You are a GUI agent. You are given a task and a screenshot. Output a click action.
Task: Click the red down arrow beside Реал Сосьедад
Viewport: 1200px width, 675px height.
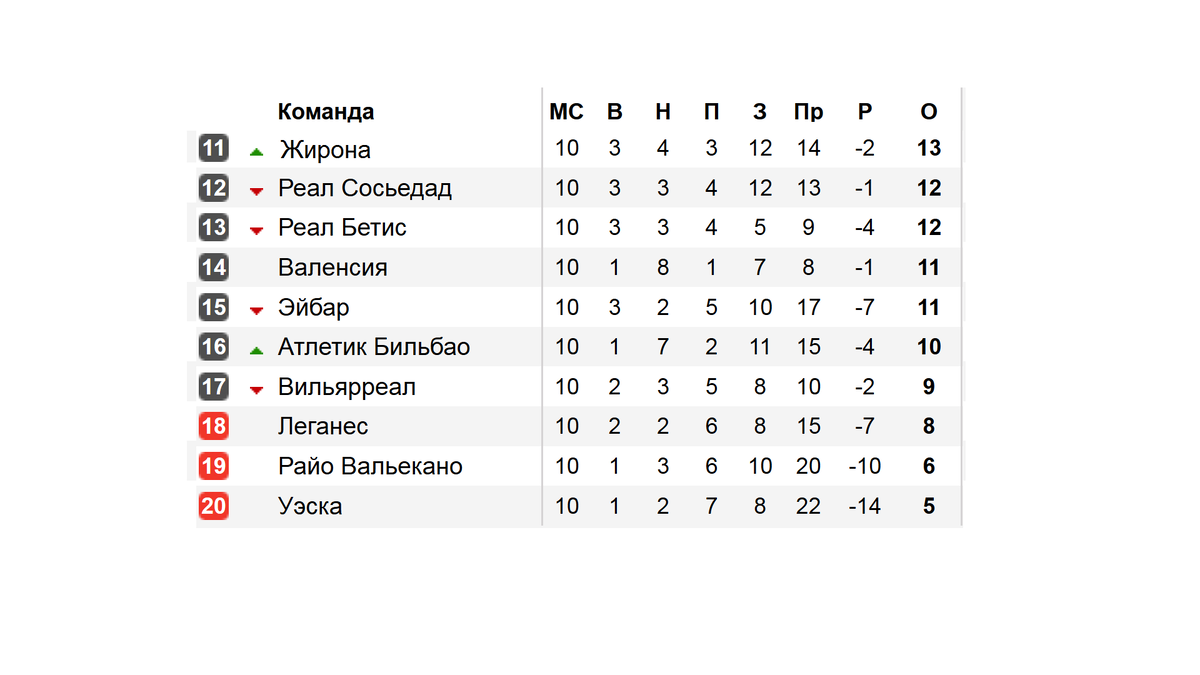click(x=256, y=191)
